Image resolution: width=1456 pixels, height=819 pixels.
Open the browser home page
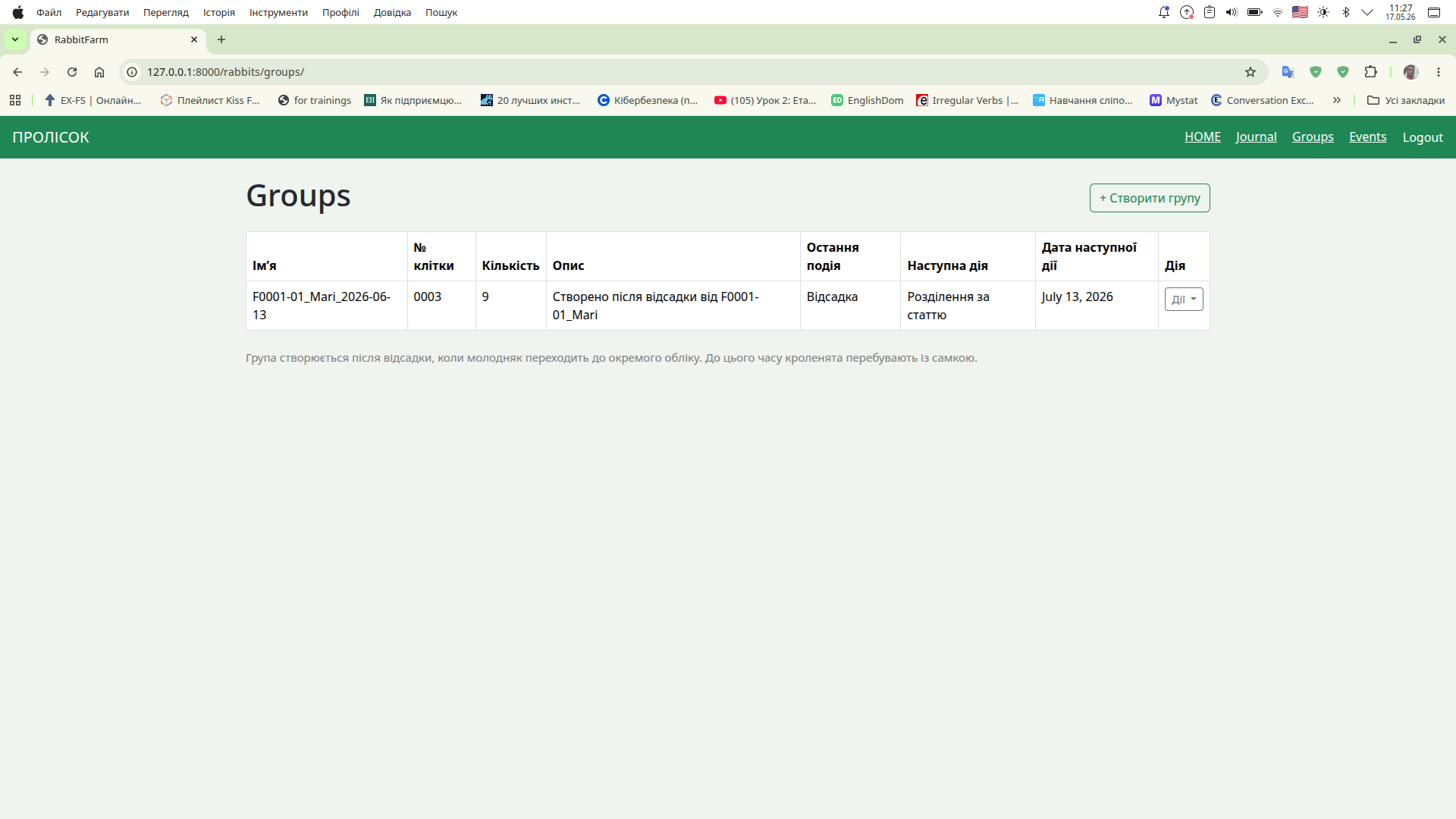[99, 72]
